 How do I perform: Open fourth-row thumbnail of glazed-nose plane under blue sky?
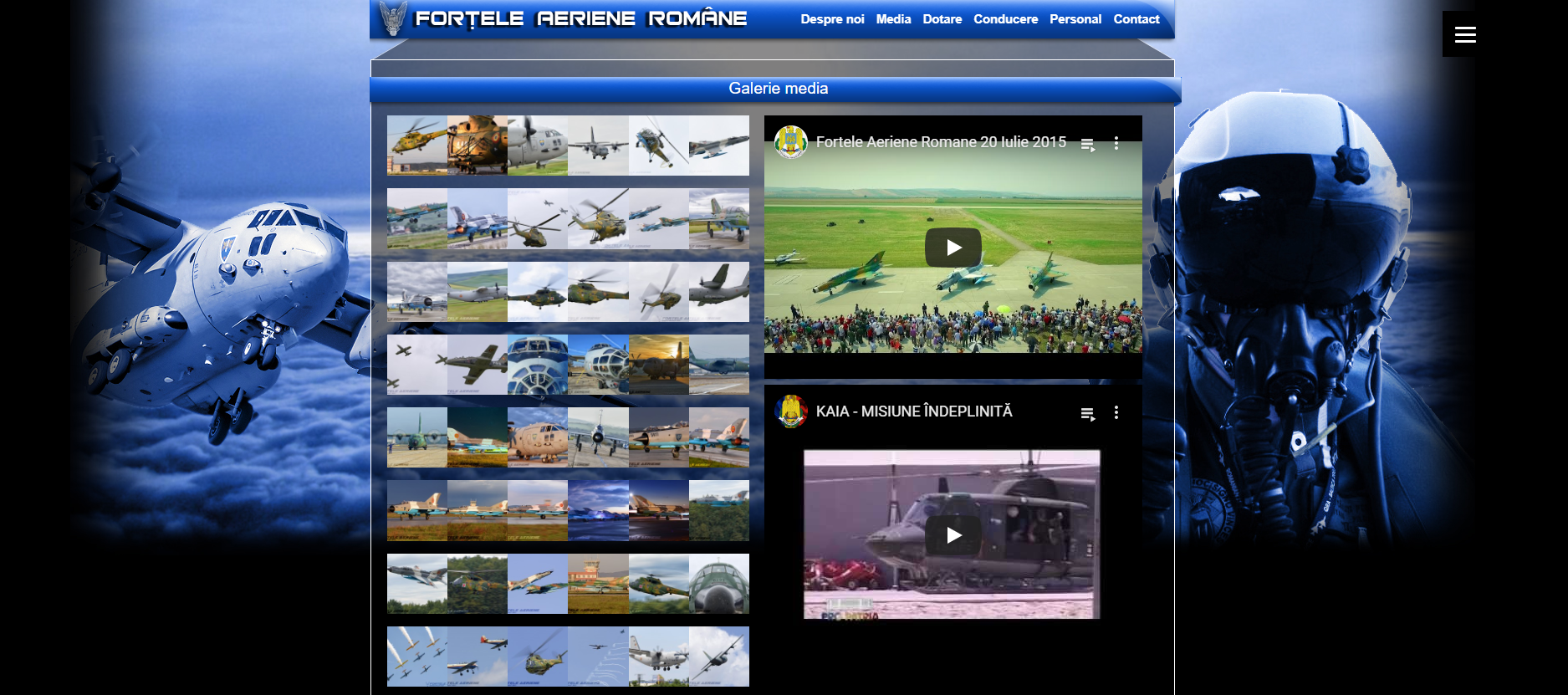click(598, 365)
